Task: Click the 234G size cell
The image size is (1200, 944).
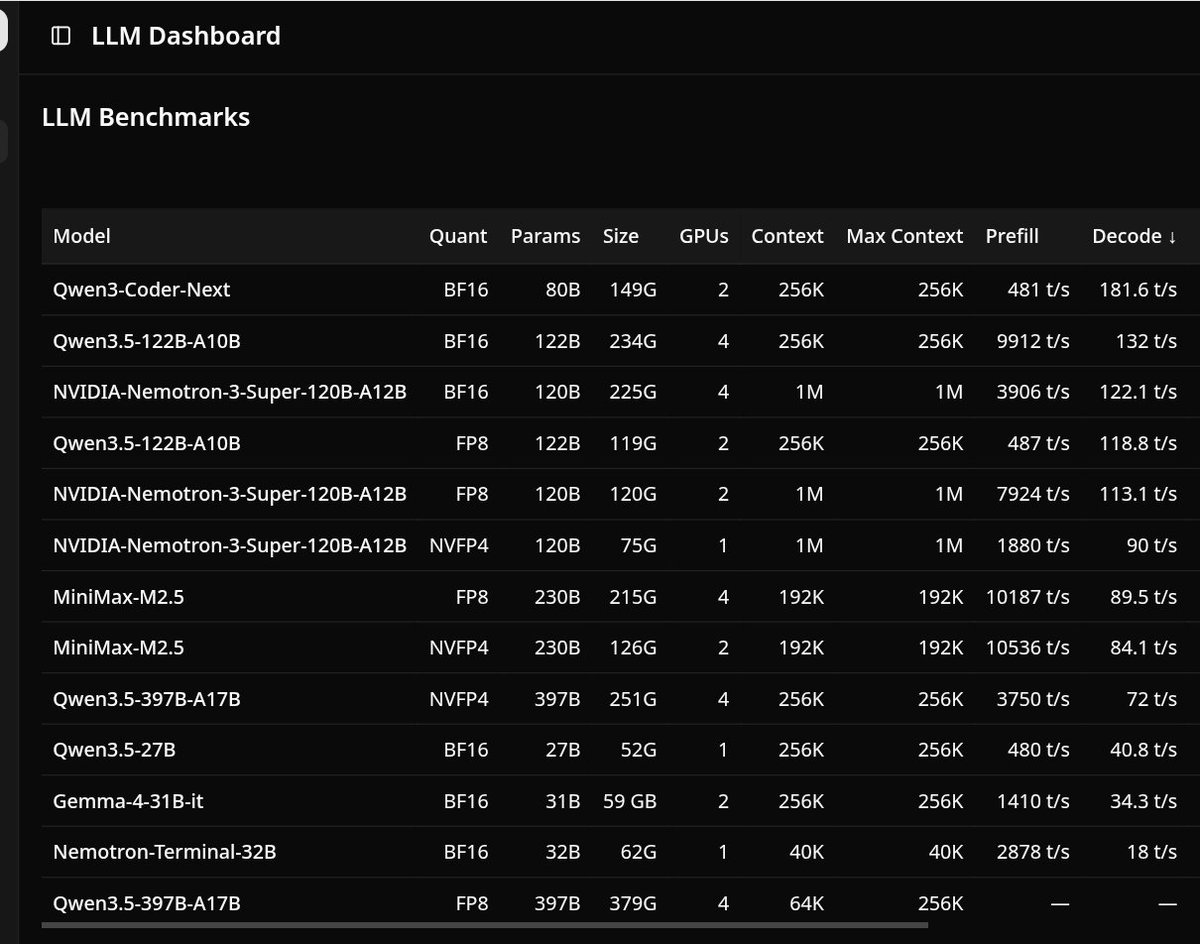Action: 633,341
